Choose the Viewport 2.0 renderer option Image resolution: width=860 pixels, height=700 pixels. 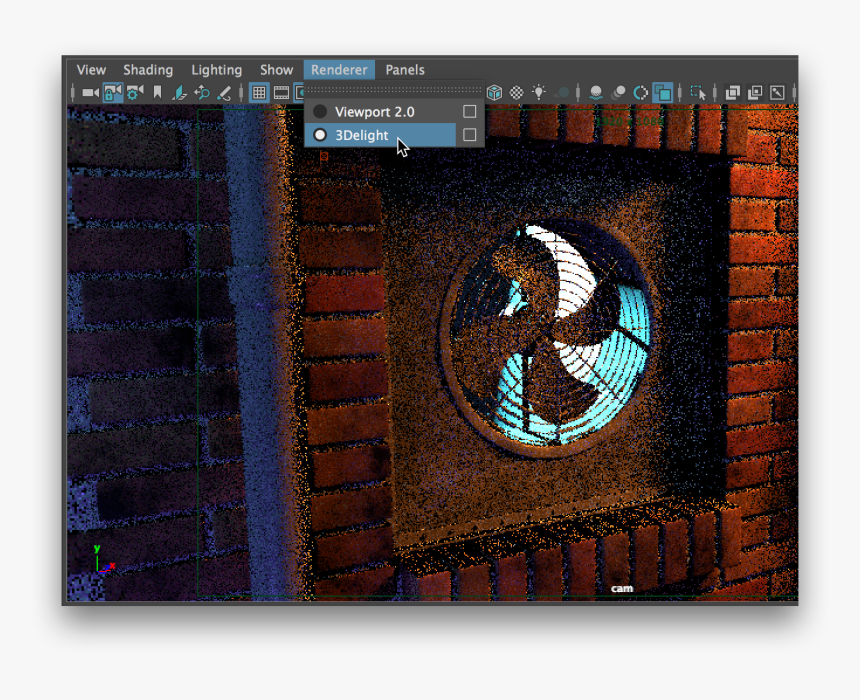374,112
